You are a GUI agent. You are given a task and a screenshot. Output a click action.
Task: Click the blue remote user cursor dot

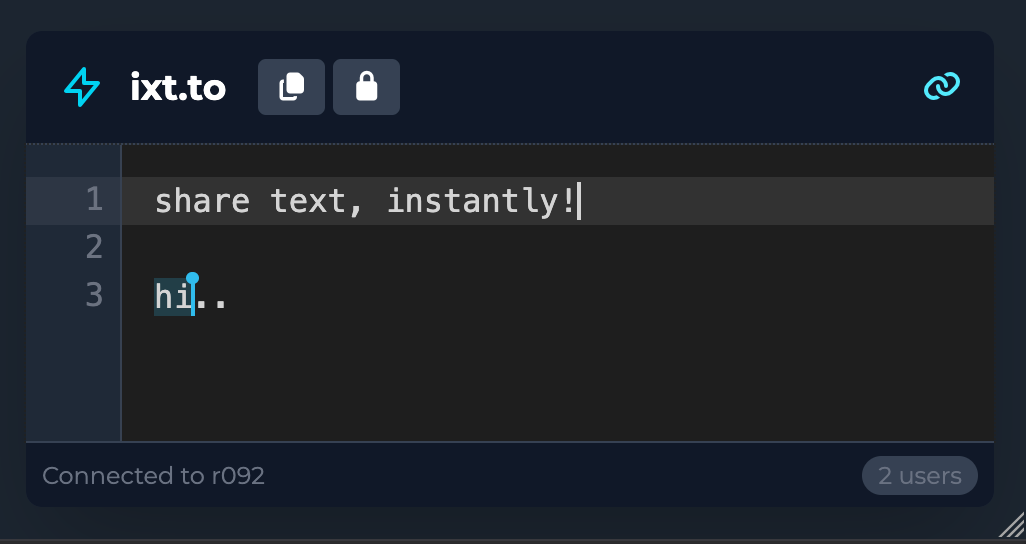coord(193,278)
